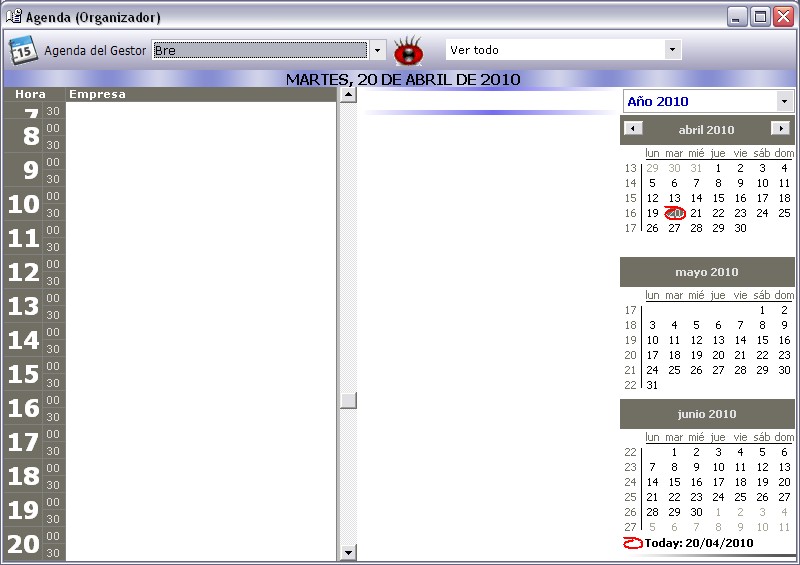Expand the Ver todo dropdown
800x565 pixels.
[672, 50]
